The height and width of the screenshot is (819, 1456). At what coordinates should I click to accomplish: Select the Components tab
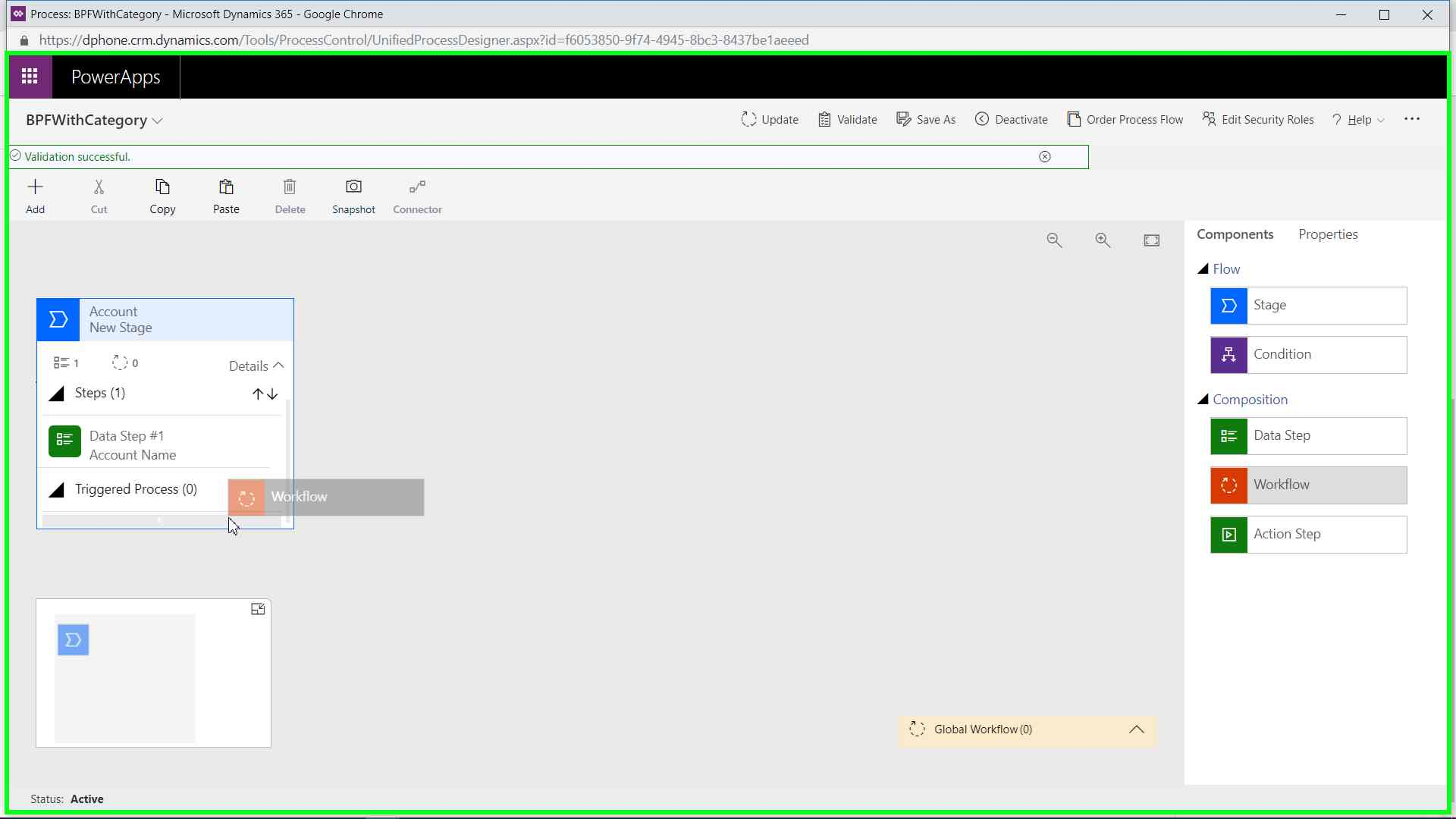coord(1235,234)
